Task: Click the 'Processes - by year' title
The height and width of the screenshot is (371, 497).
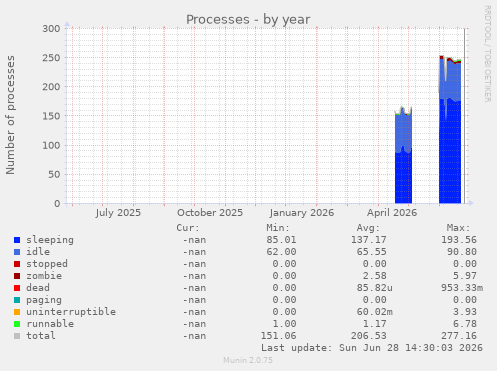Action: pos(248,20)
